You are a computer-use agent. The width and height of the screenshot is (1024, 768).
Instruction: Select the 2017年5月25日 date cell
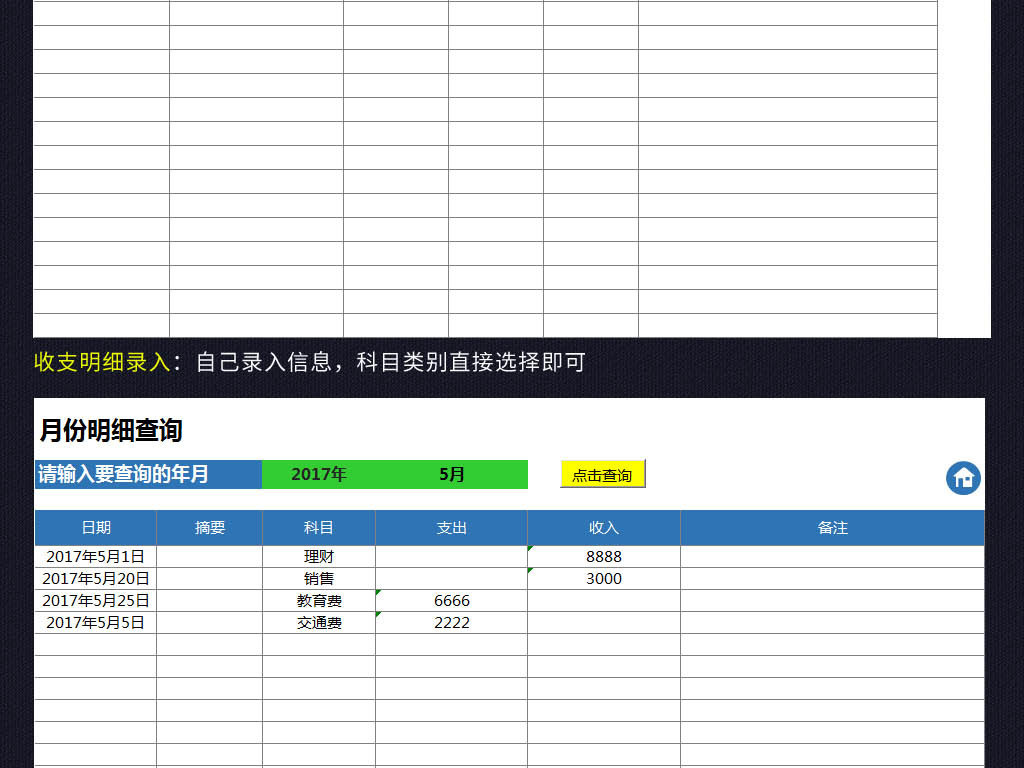click(x=96, y=601)
